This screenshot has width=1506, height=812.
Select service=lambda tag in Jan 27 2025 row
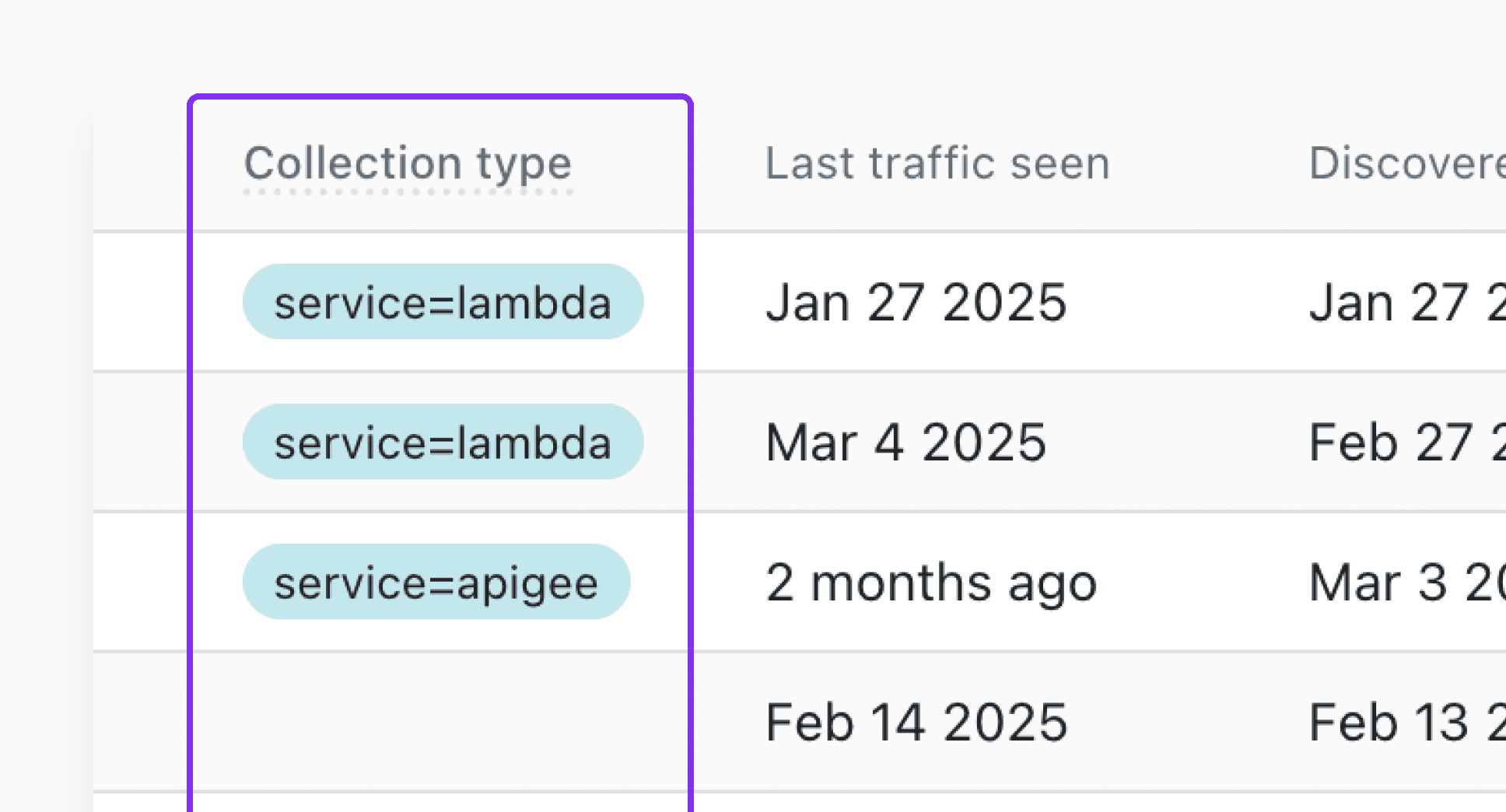442,302
